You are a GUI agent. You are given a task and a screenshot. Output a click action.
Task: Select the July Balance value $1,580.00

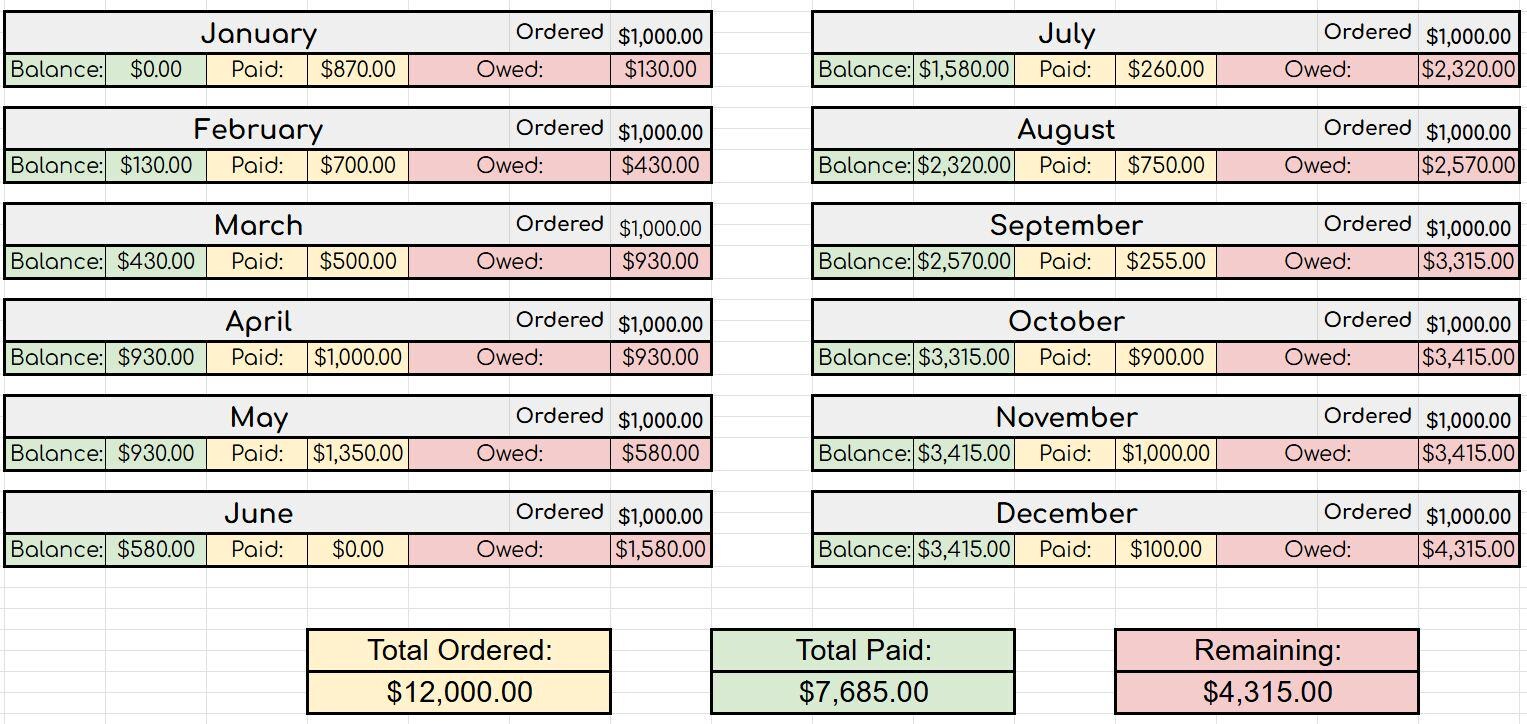(964, 70)
